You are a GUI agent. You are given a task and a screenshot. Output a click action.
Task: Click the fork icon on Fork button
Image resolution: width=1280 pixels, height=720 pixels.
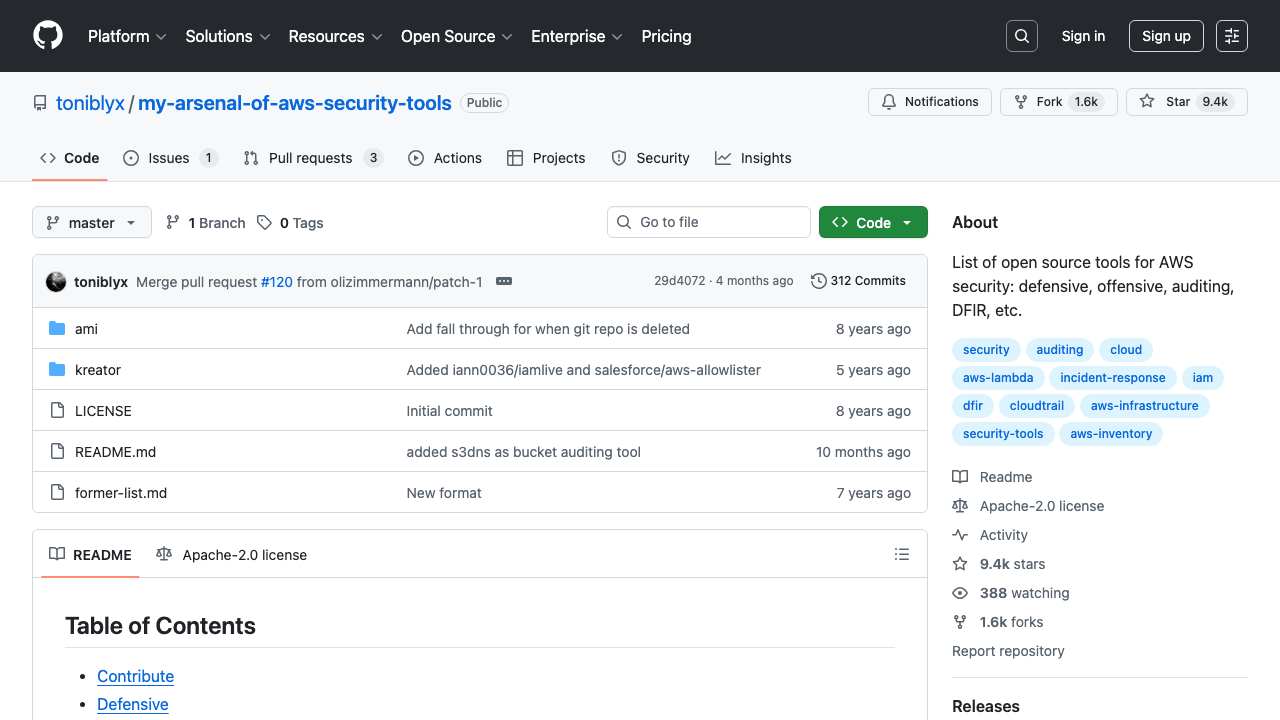tap(1021, 102)
